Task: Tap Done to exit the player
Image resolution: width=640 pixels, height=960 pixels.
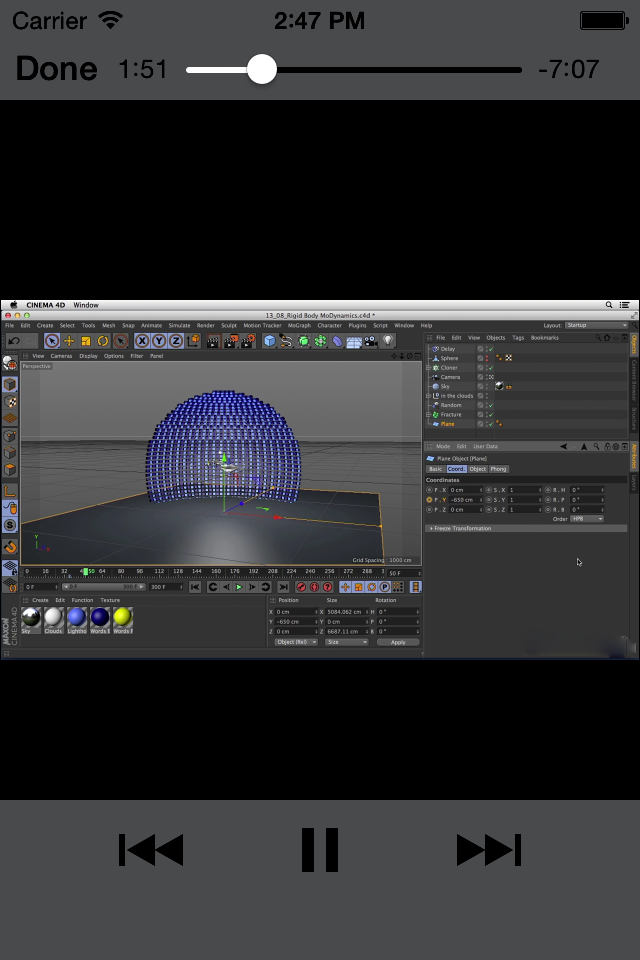Action: (57, 69)
